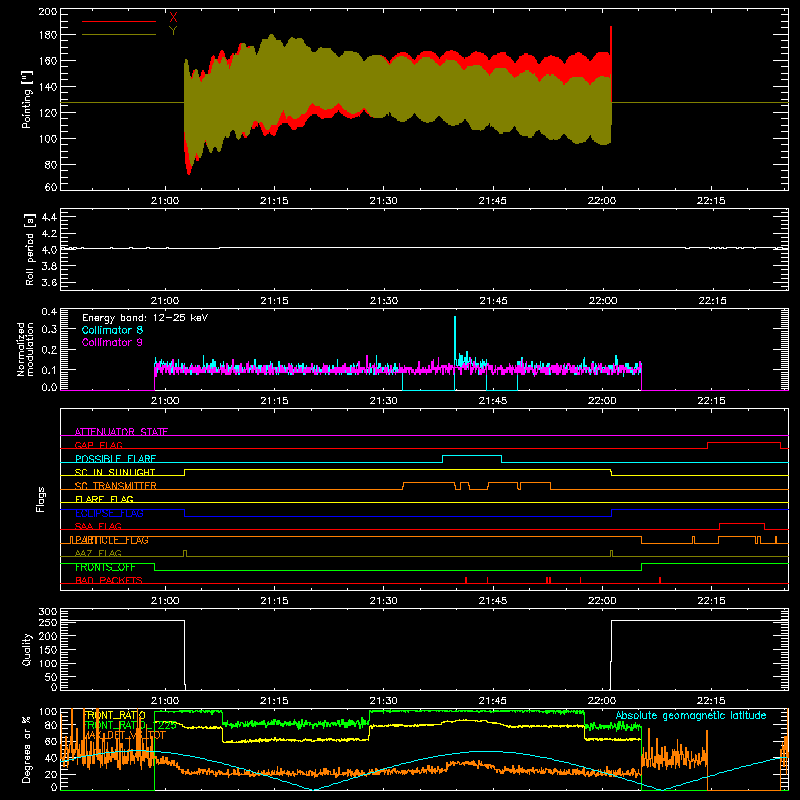The height and width of the screenshot is (800, 800).
Task: Click the green FRONT_RATIO_1225 legend label
Action: click(130, 725)
